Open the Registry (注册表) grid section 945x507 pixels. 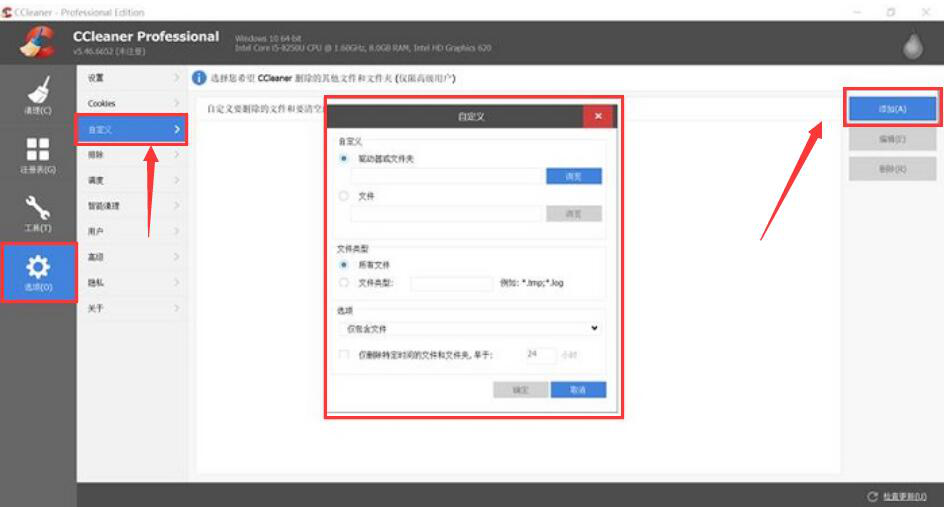coord(38,156)
